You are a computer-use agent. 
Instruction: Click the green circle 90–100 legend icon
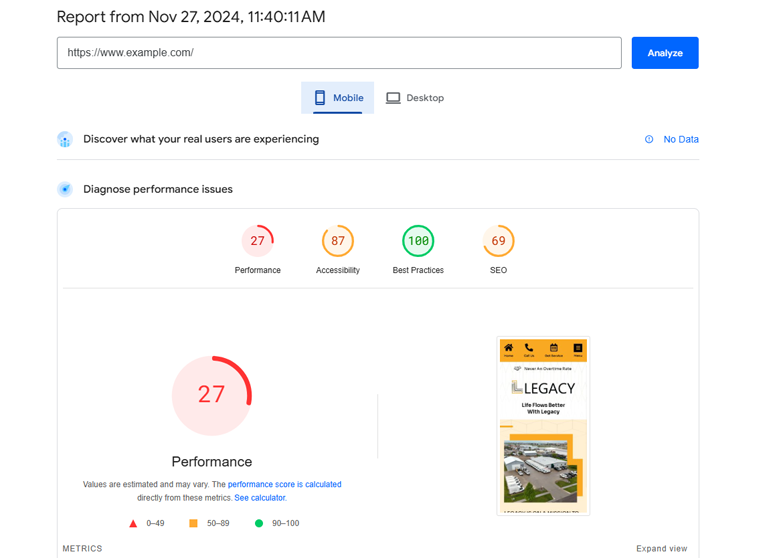pos(259,524)
